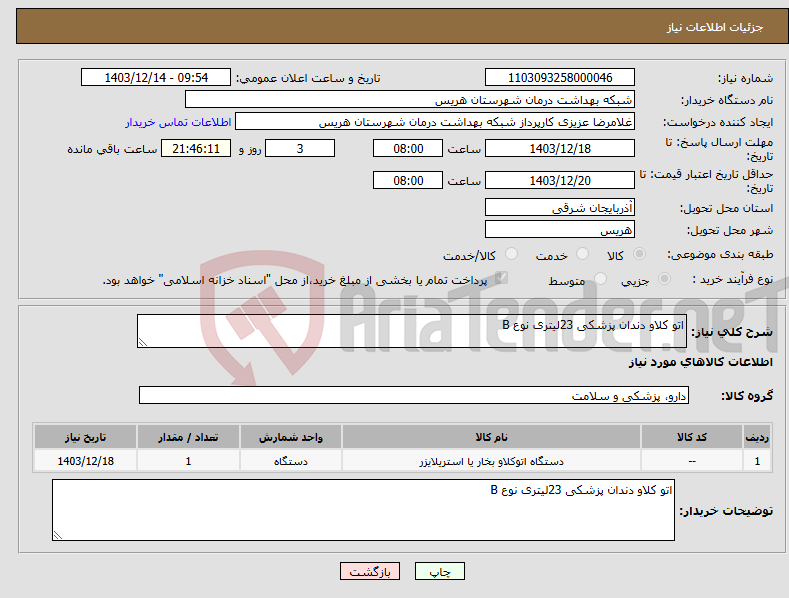Click the price validity date 1403/12/20 field
Screen dimensions: 789x598
pyautogui.click(x=560, y=180)
